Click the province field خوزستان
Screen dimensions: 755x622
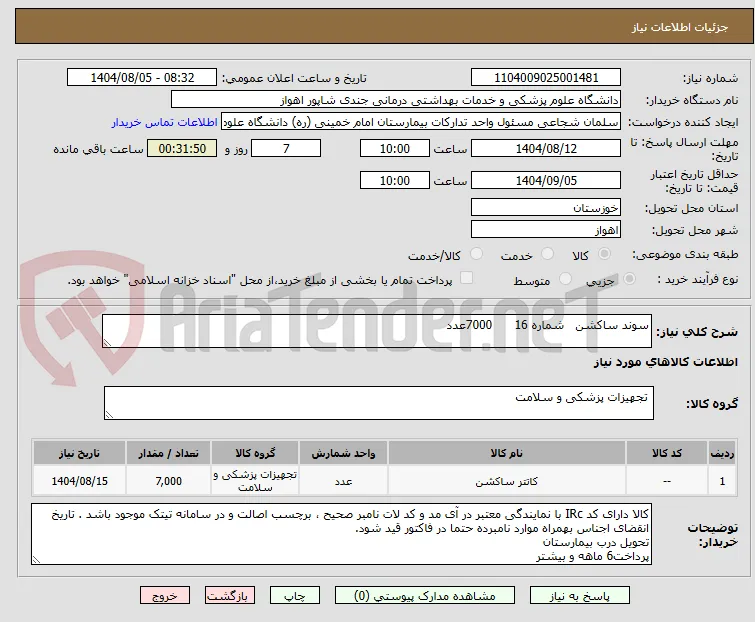pos(546,207)
